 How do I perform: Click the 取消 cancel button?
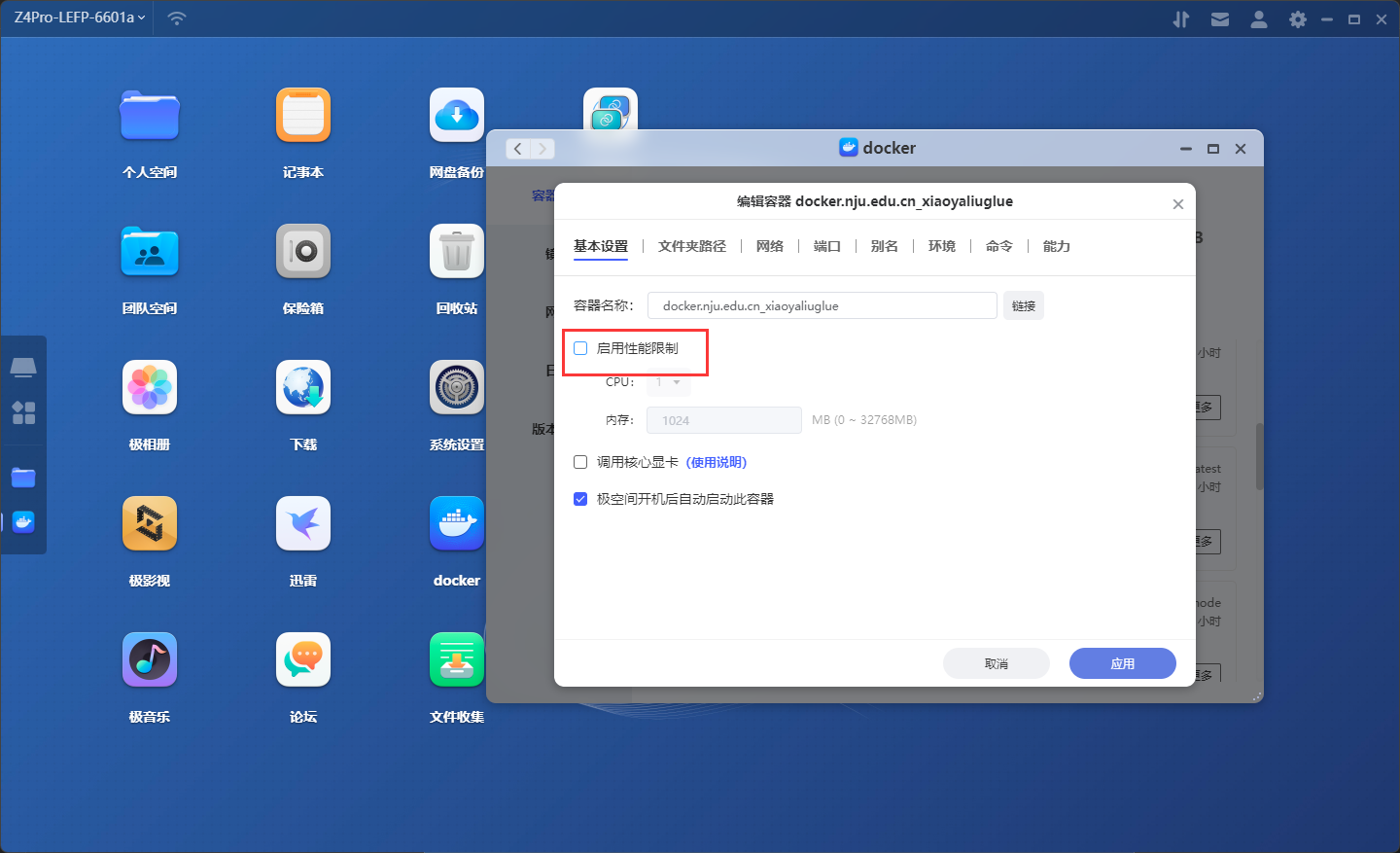(996, 663)
